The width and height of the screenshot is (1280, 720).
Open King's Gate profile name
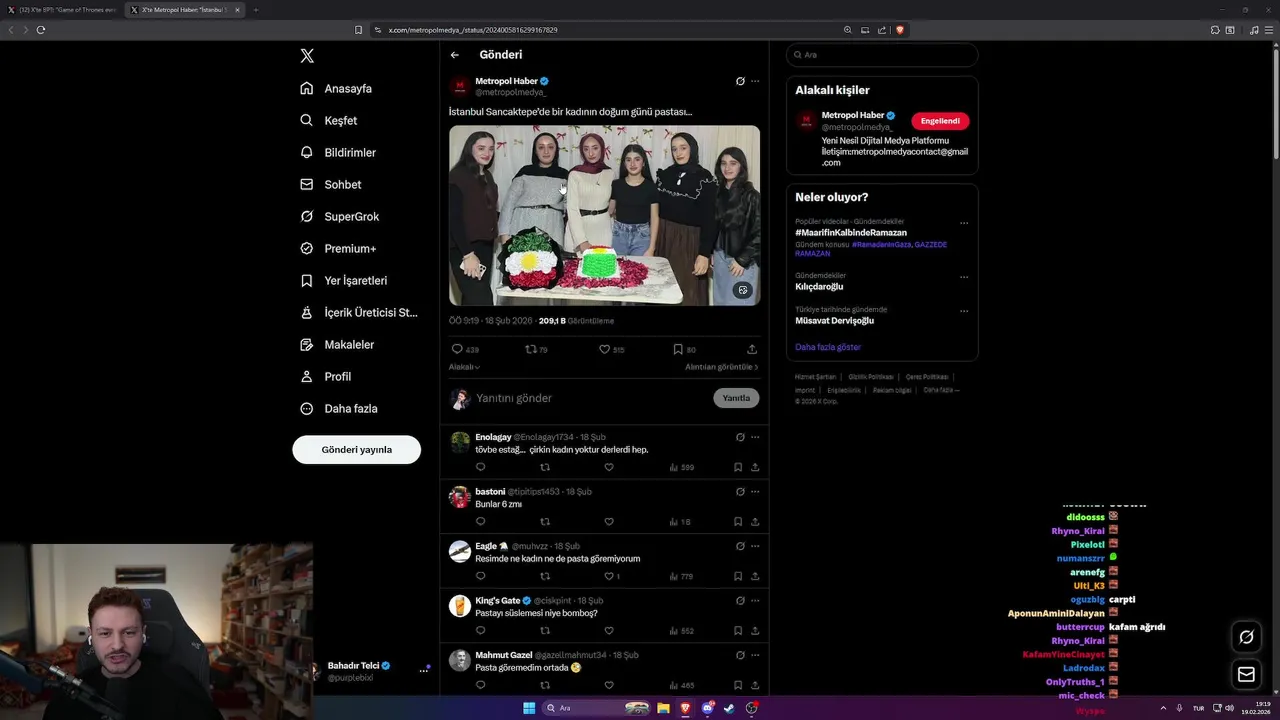click(497, 600)
